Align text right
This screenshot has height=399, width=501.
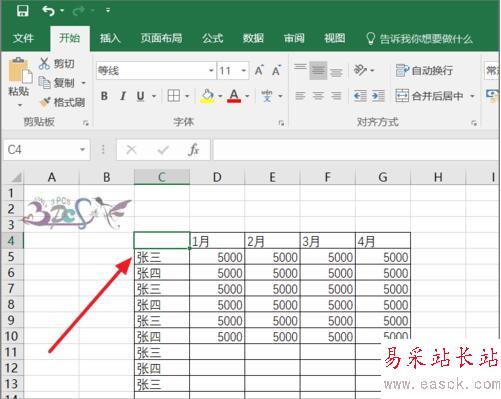click(x=336, y=96)
